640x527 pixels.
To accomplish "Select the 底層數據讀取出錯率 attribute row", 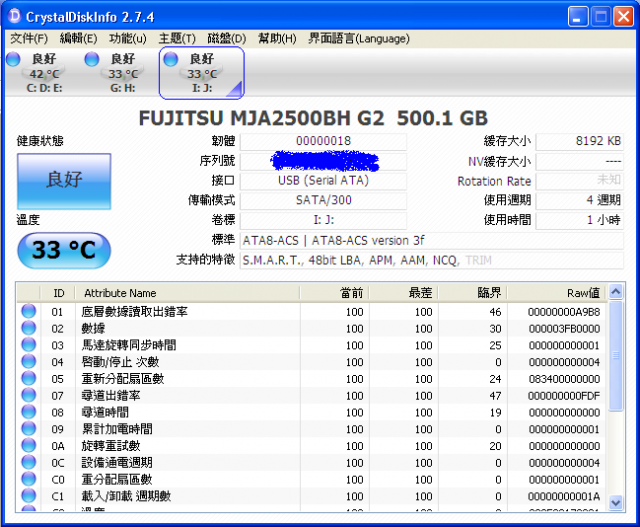I will (x=312, y=311).
